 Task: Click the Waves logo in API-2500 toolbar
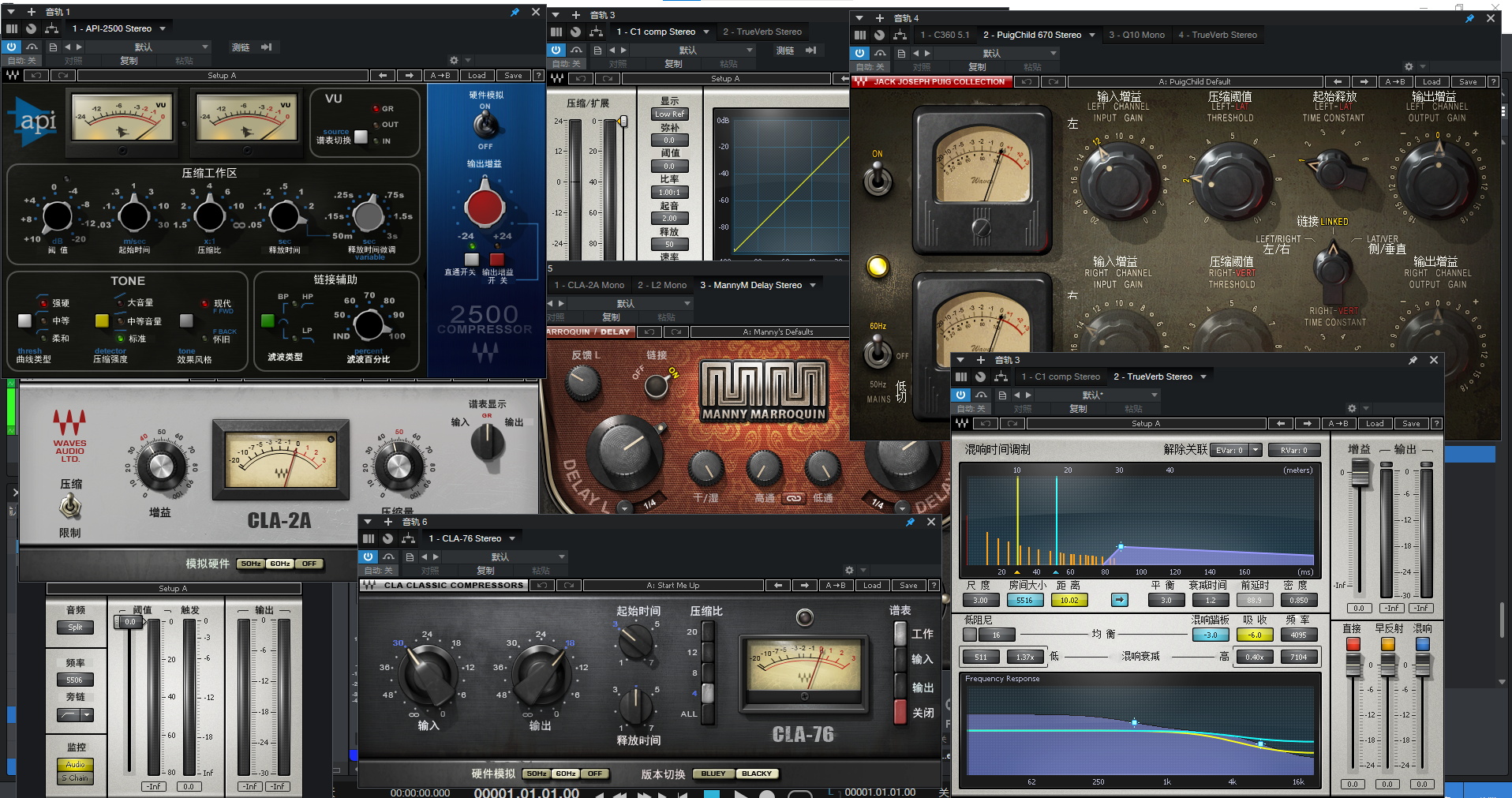13,76
